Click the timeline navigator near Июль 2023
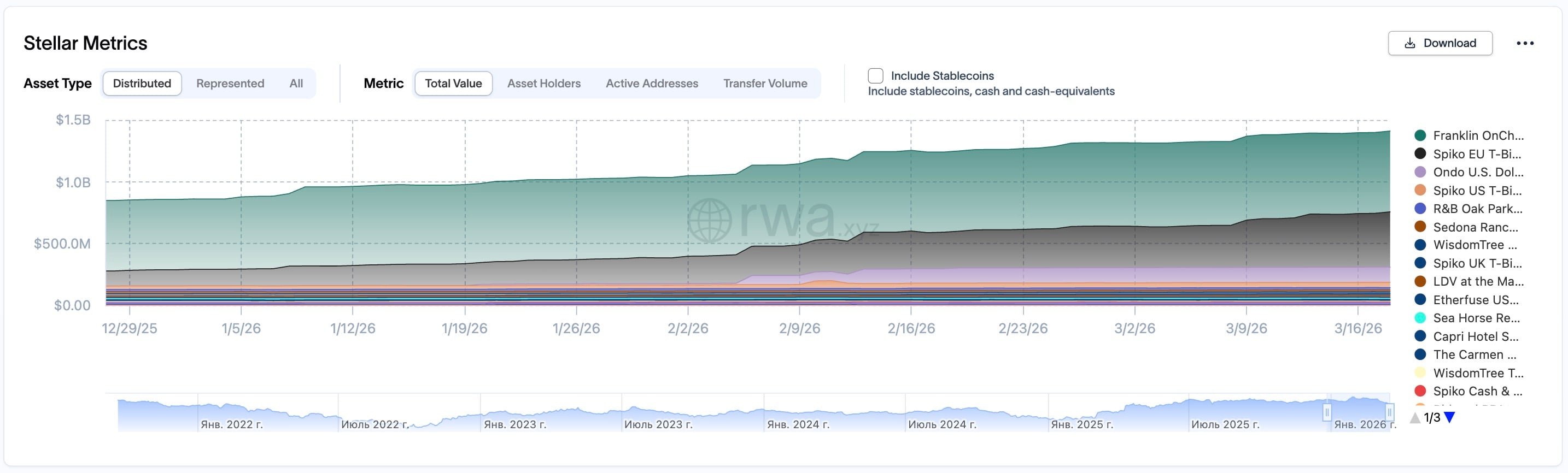This screenshot has height=473, width=1568. pos(657,413)
